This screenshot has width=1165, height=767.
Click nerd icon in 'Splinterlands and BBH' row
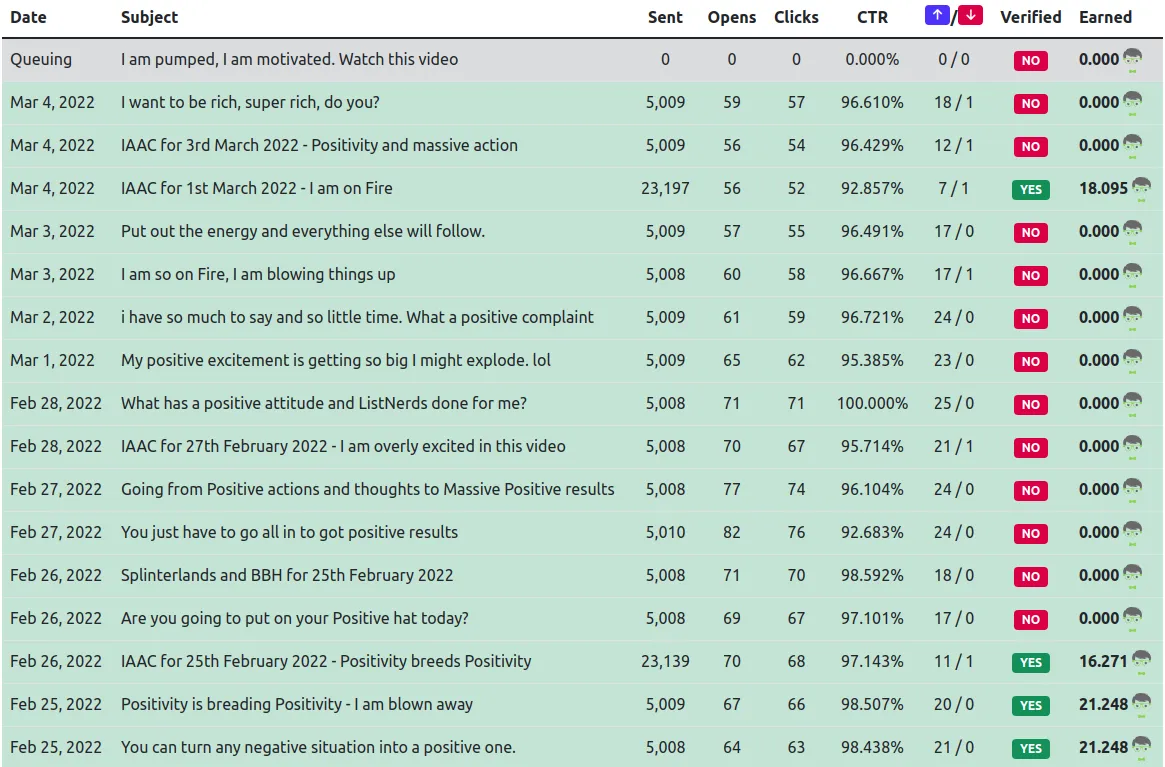[x=1132, y=577]
